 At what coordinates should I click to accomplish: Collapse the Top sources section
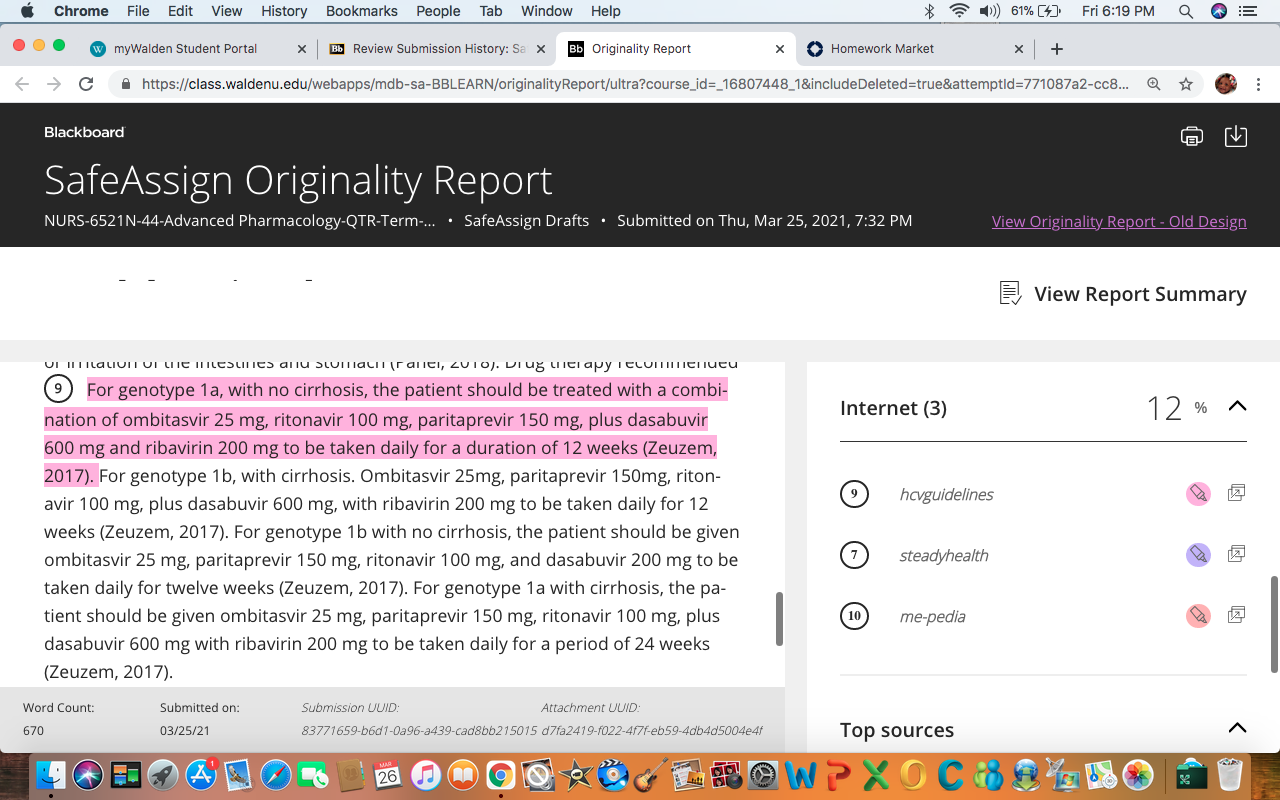[1237, 728]
